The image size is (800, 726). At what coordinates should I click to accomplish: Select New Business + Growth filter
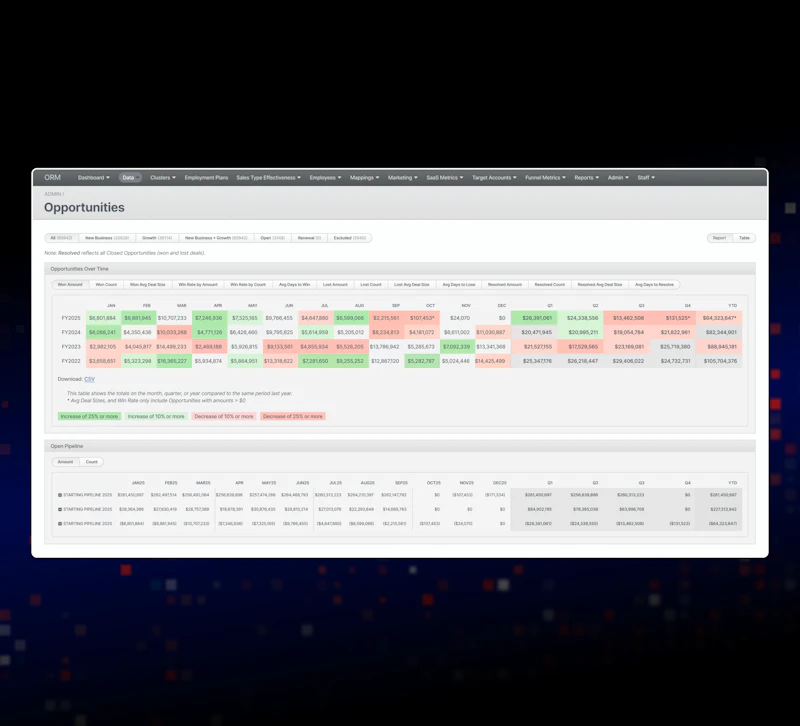(216, 238)
